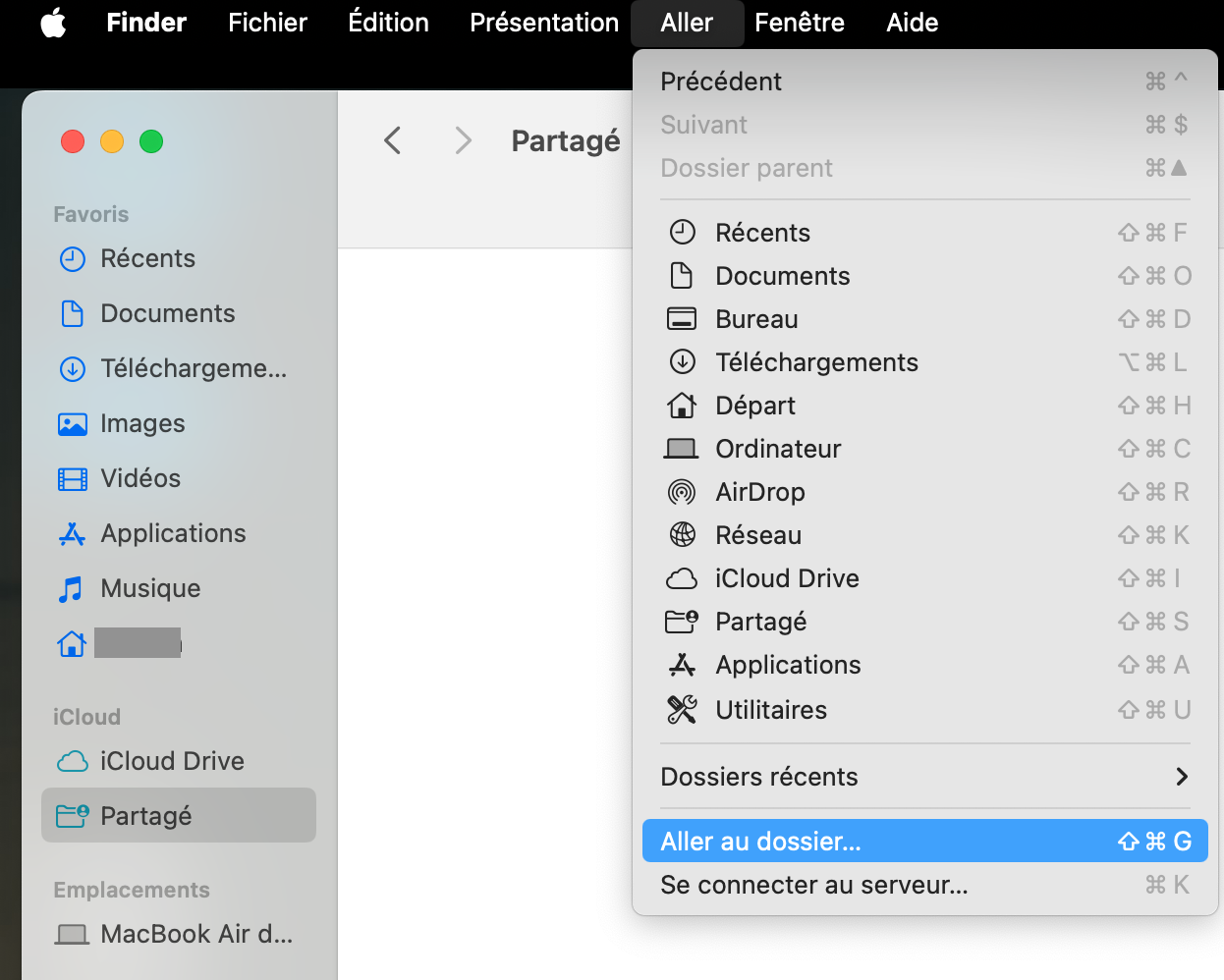
Task: Select Documents label in the sidebar
Action: tap(168, 313)
